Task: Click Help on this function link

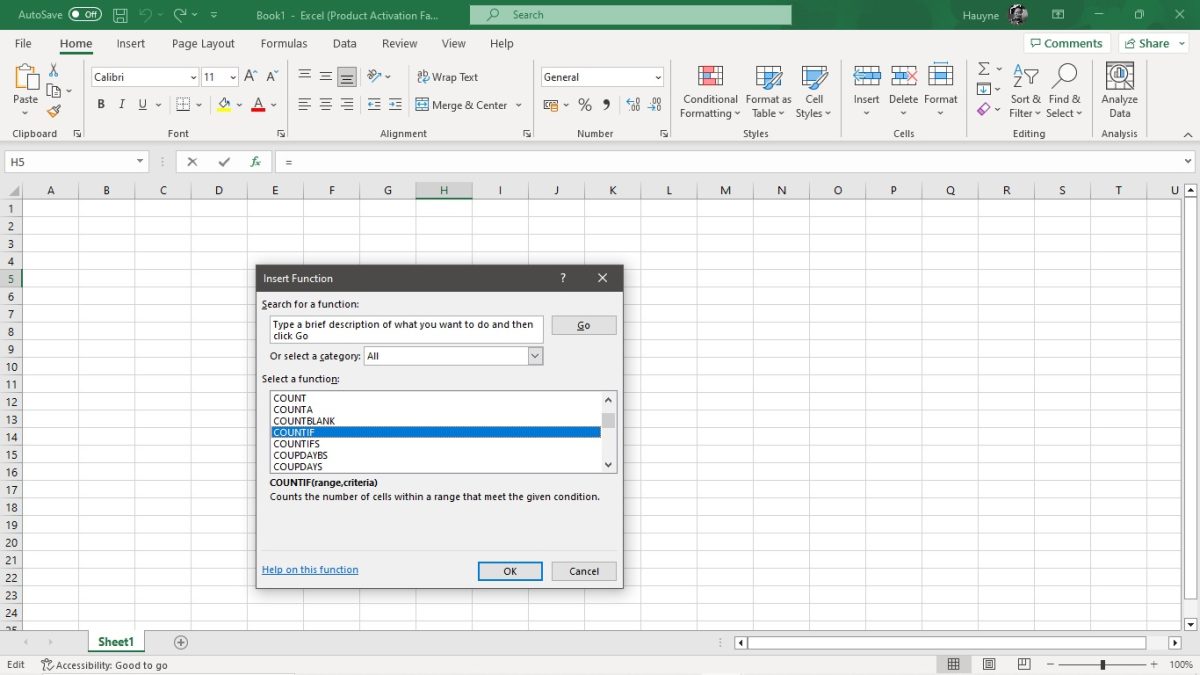Action: pos(310,569)
